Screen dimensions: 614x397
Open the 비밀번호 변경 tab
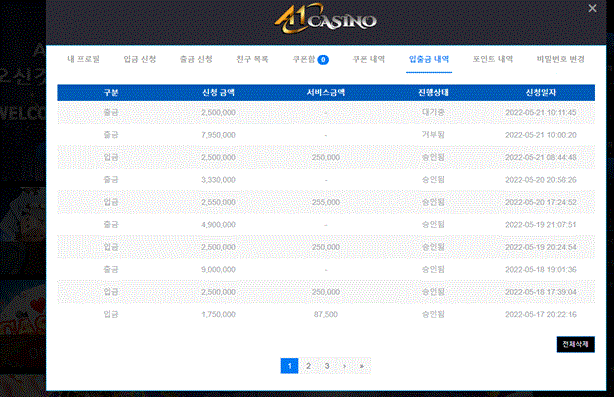(560, 59)
